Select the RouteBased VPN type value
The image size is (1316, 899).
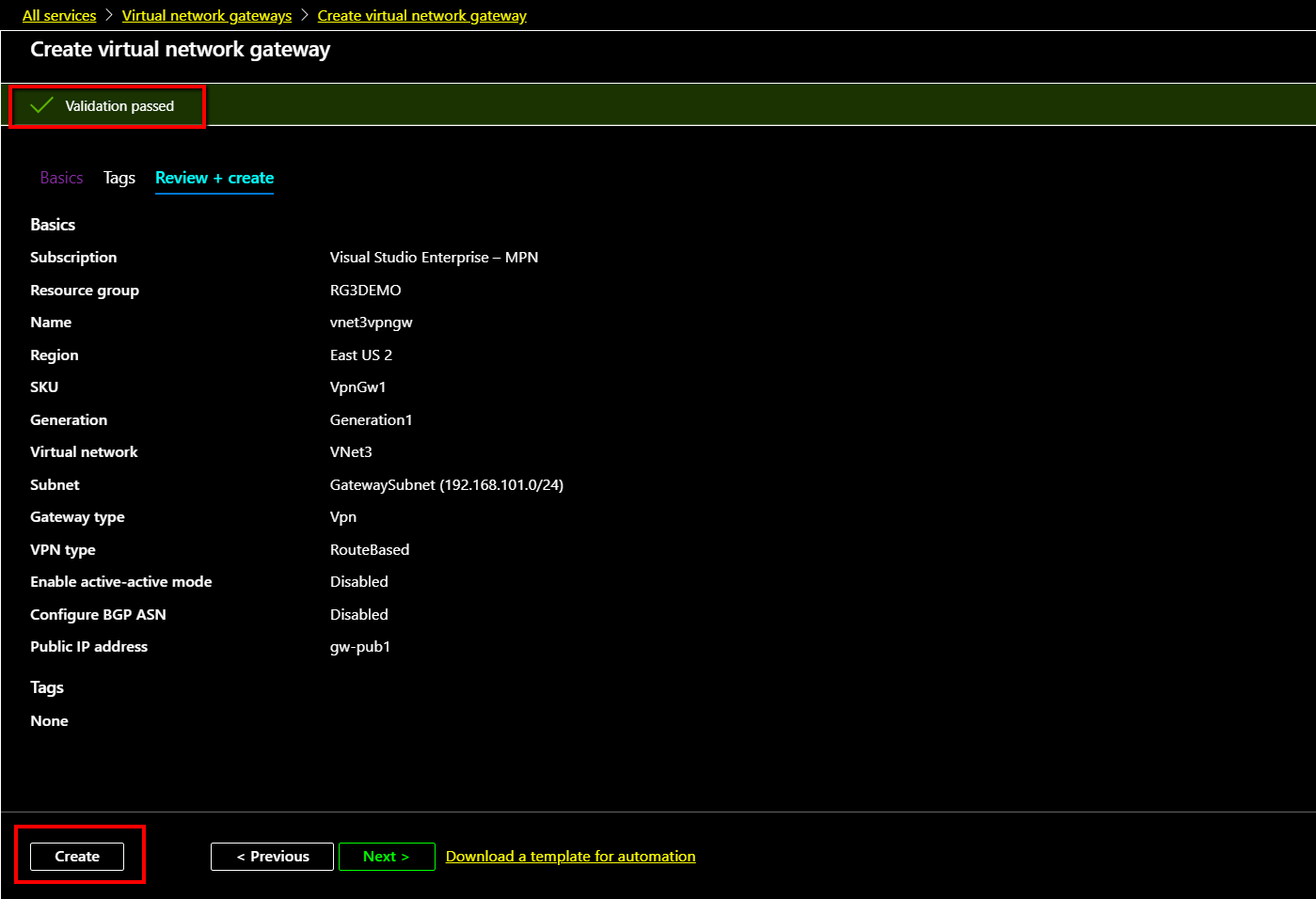pyautogui.click(x=369, y=550)
